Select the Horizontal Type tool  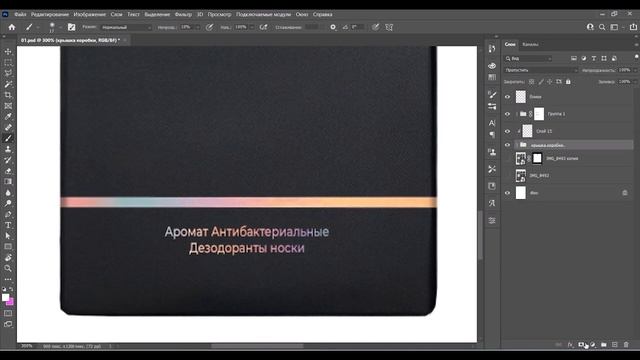coord(8,225)
